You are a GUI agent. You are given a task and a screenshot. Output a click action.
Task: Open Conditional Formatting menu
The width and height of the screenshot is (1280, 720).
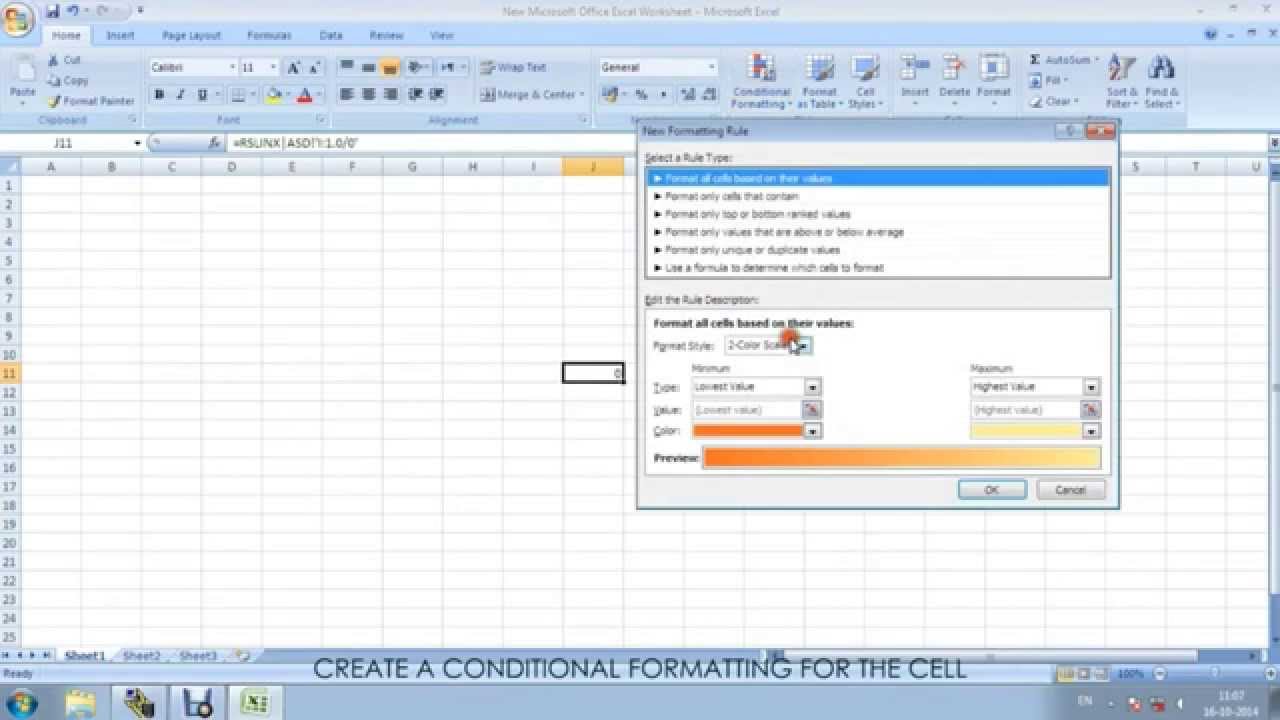[761, 82]
